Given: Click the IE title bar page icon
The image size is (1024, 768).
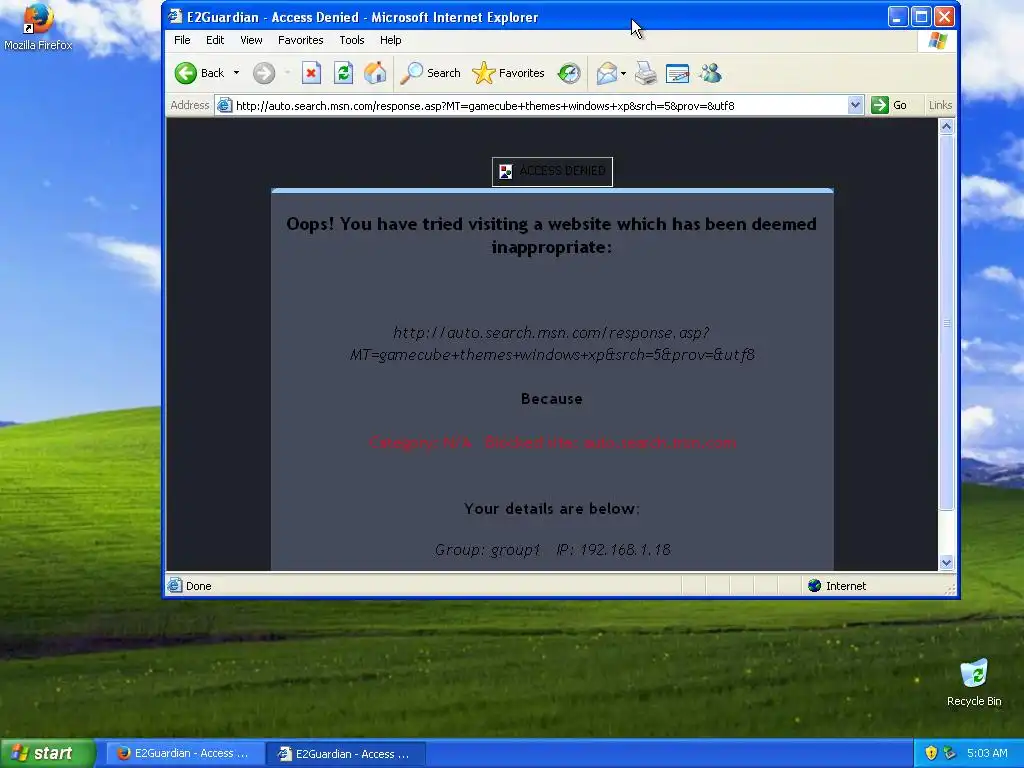Looking at the screenshot, I should (175, 16).
